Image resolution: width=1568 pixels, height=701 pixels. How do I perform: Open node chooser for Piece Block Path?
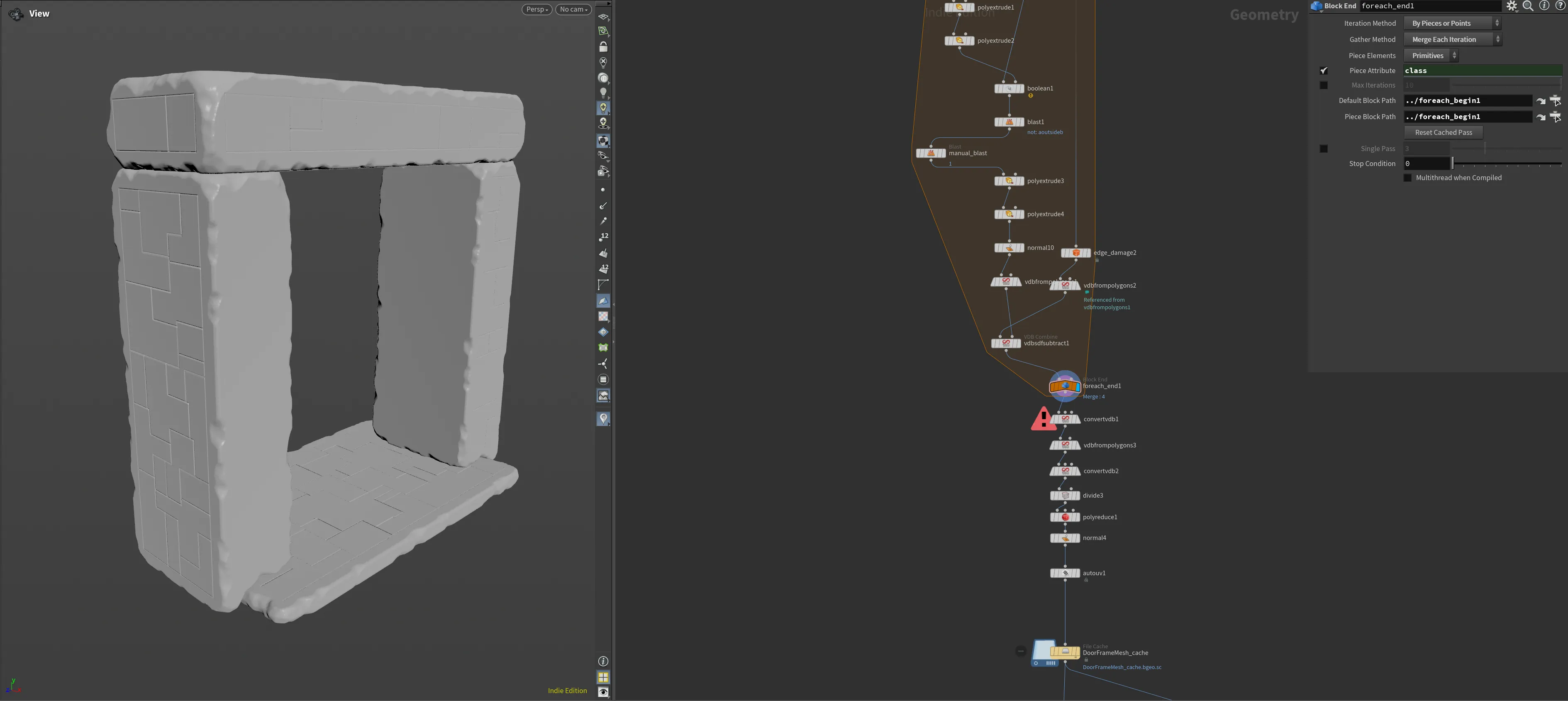point(1555,117)
